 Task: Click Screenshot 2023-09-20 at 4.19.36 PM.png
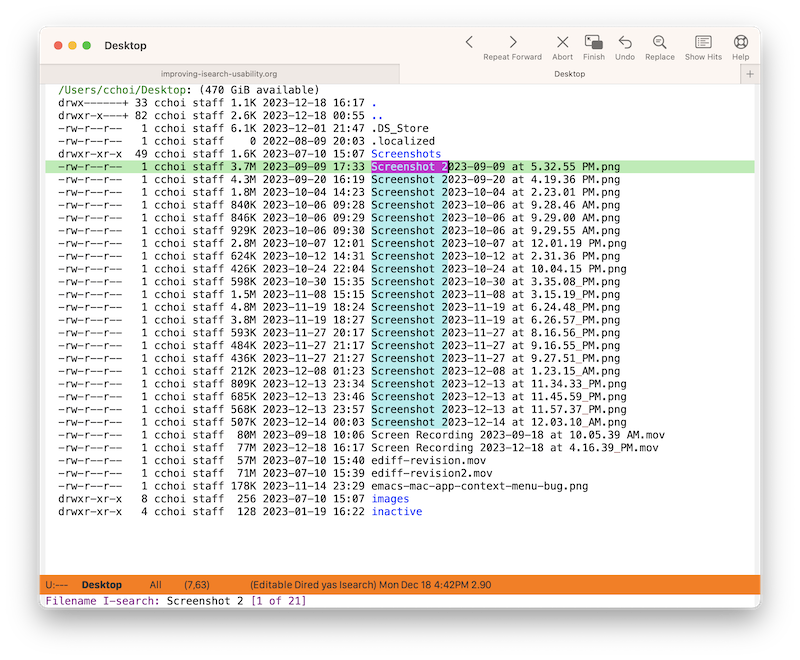coord(495,180)
